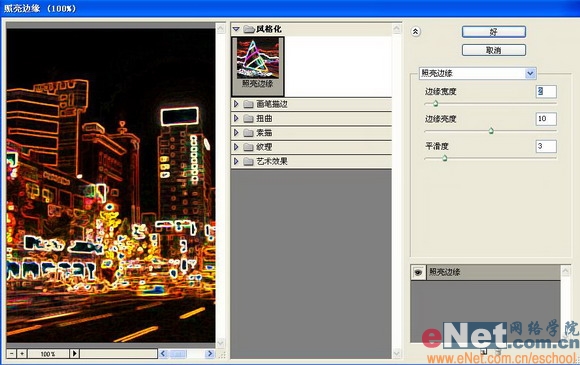The height and width of the screenshot is (365, 580).
Task: Expand the 纹理 filter folder
Action: pos(236,147)
